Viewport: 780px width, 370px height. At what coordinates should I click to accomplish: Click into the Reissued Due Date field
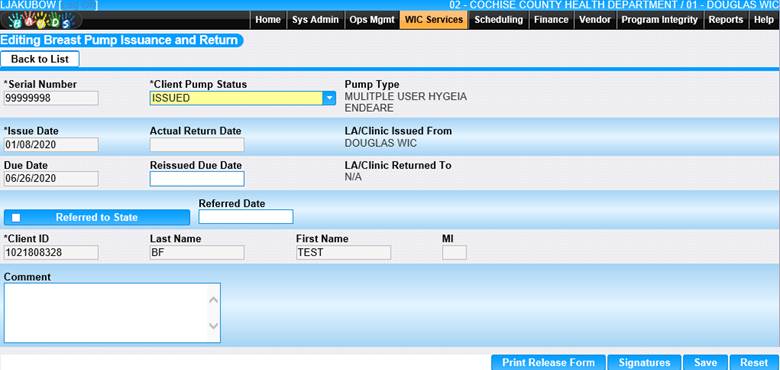[197, 179]
